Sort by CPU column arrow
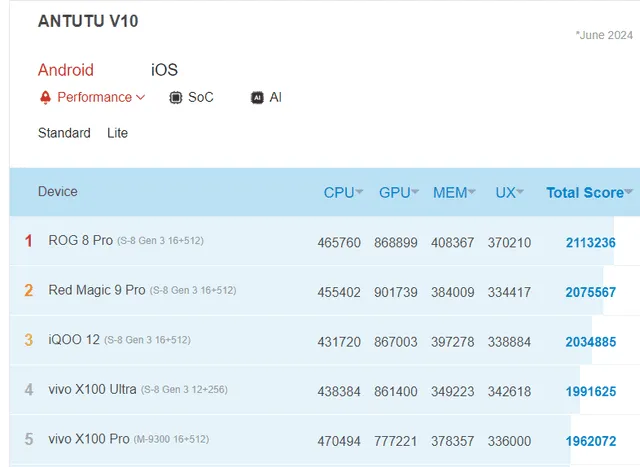Image resolution: width=640 pixels, height=467 pixels. (x=359, y=191)
